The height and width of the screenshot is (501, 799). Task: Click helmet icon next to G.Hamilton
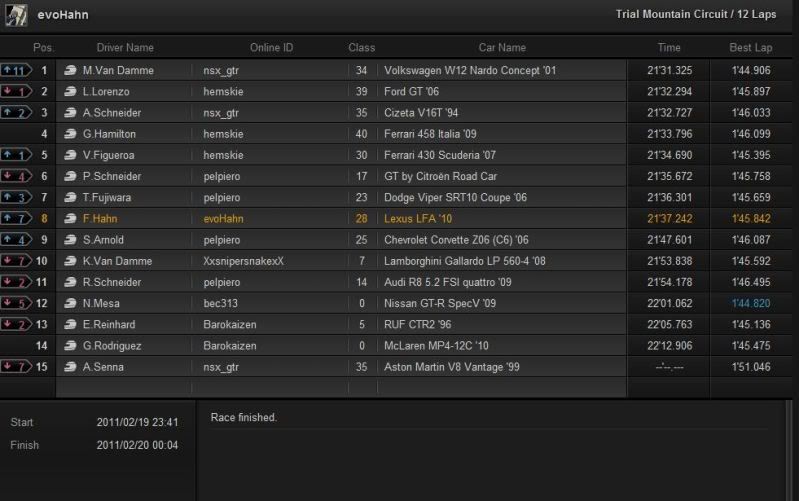(70, 134)
